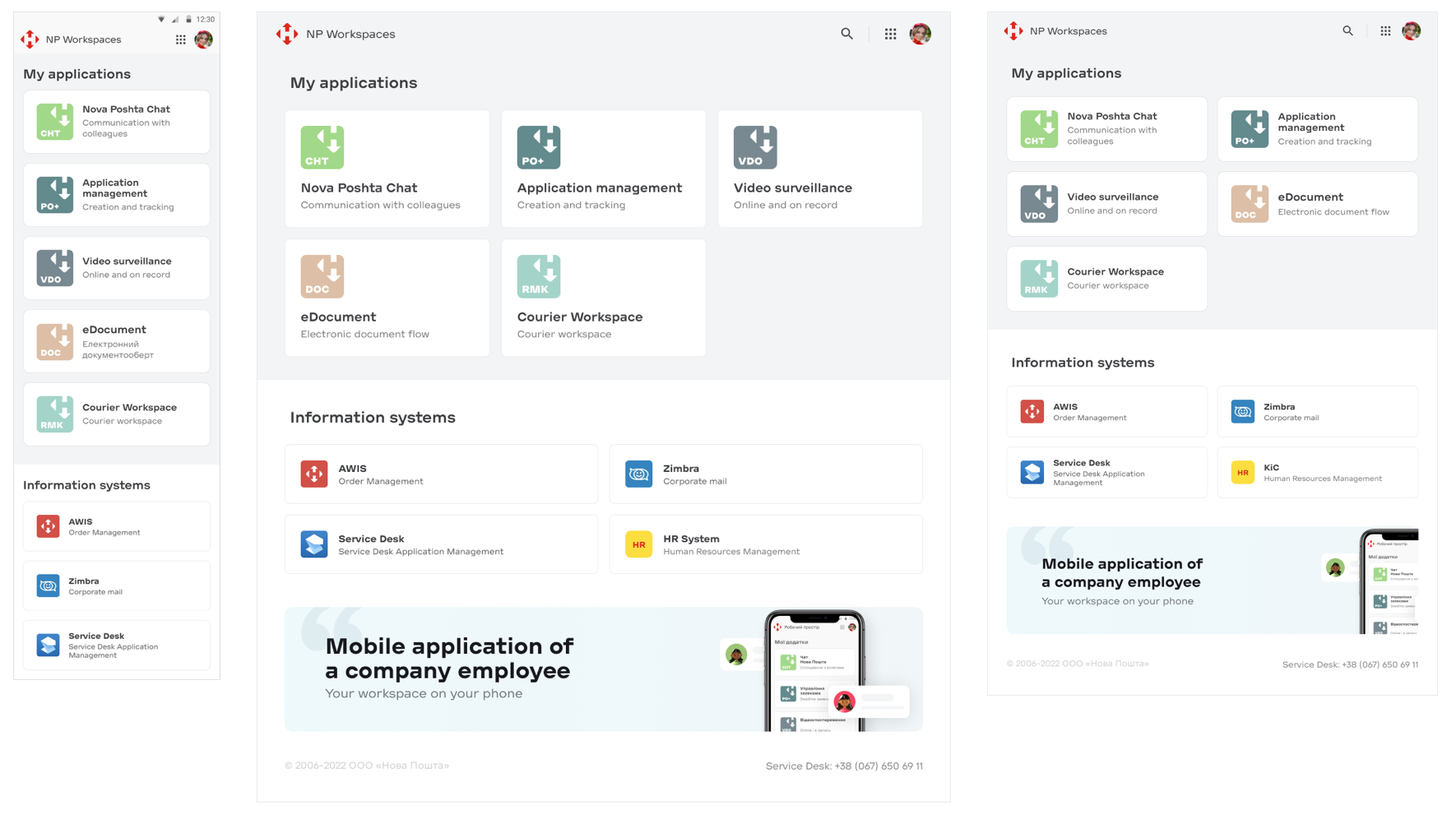Click the VDO icon in mobile layout

[55, 268]
